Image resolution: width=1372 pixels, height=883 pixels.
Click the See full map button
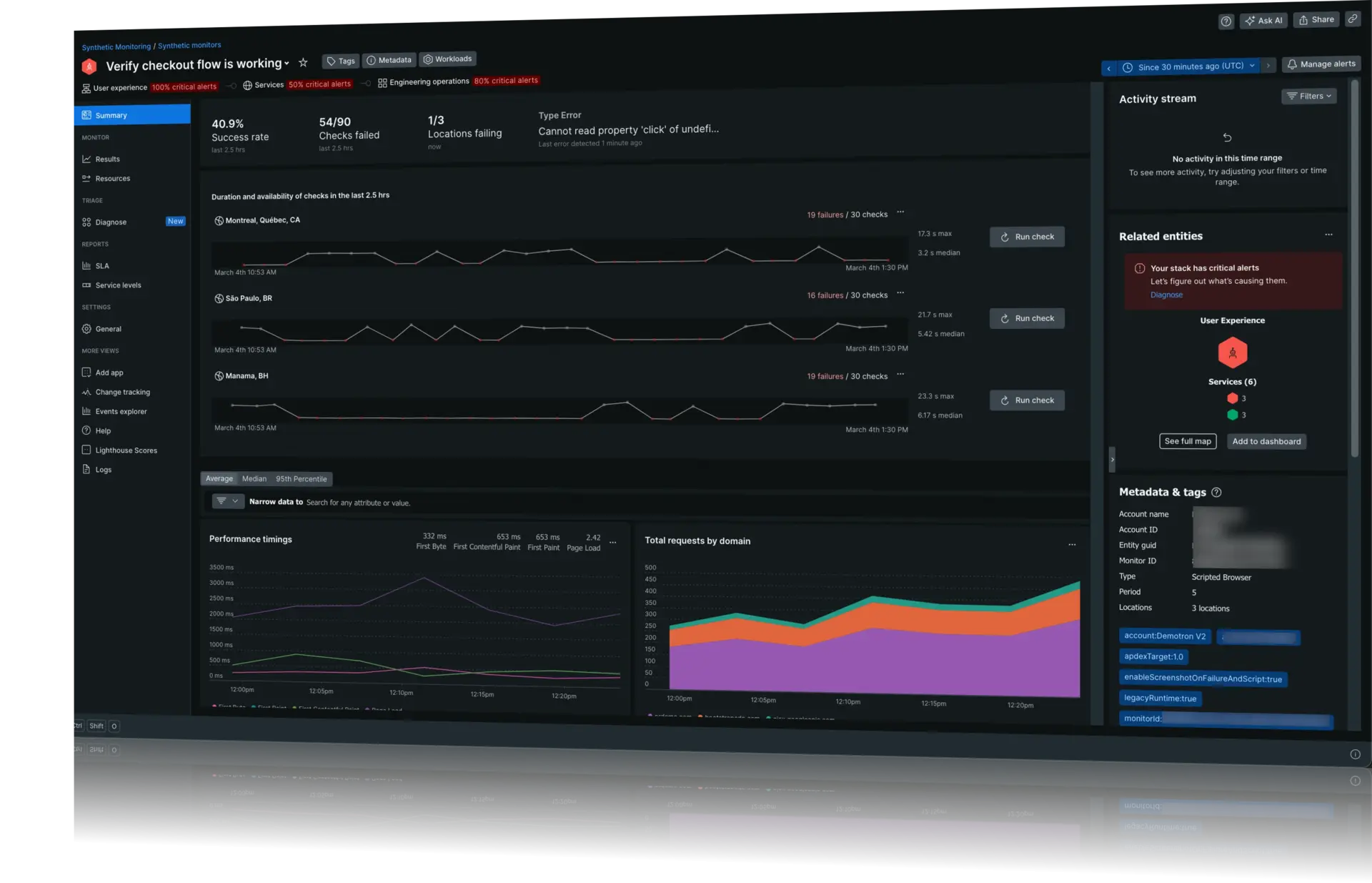tap(1187, 441)
